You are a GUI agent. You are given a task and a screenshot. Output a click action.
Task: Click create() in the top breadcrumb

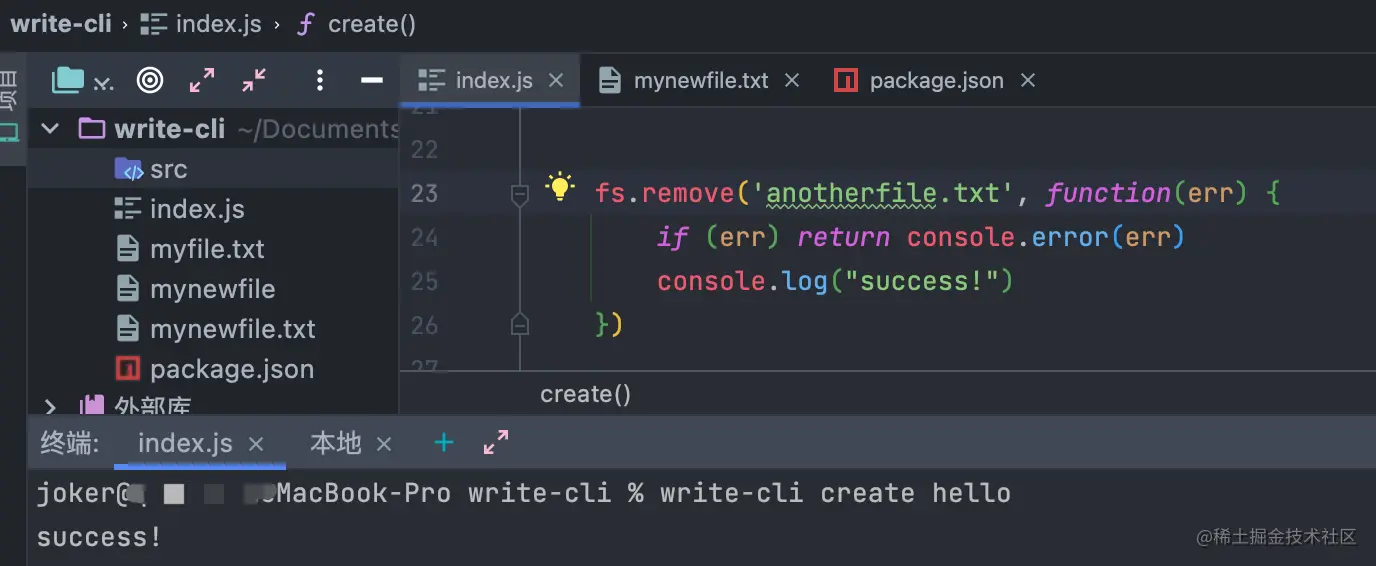[x=356, y=24]
